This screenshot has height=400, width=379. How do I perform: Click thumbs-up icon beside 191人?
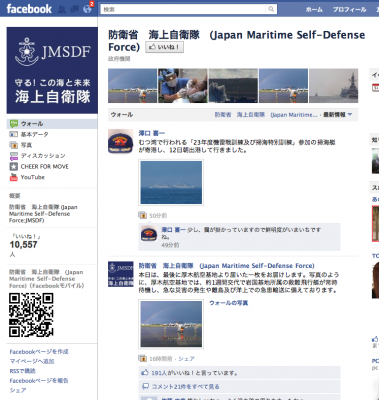[145, 373]
